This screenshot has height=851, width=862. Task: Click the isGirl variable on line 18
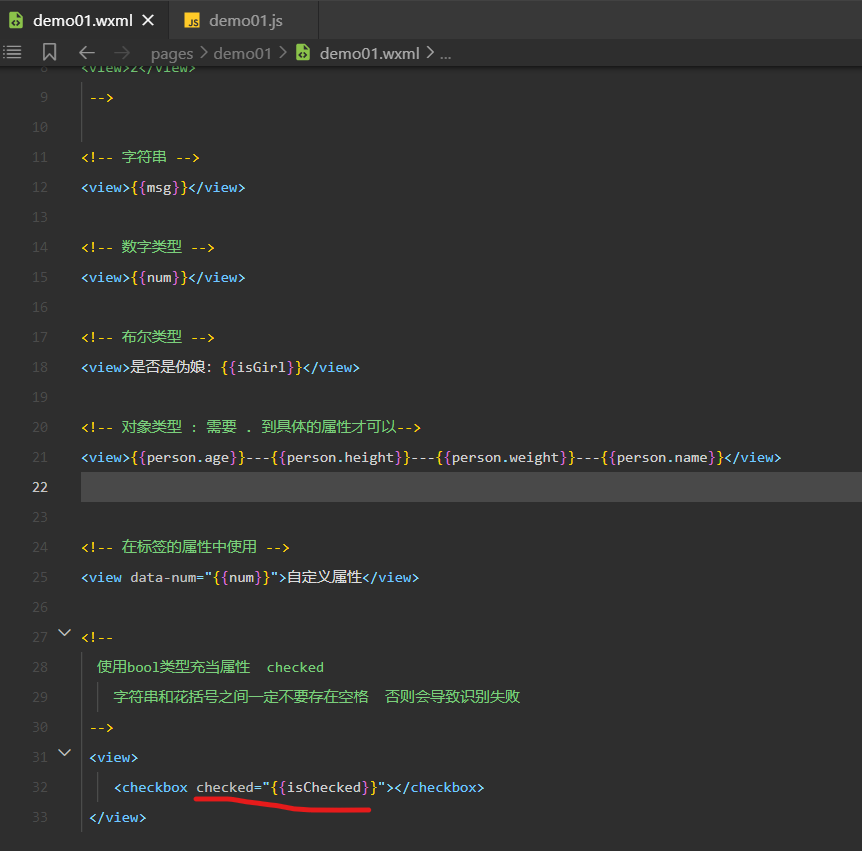pyautogui.click(x=261, y=367)
